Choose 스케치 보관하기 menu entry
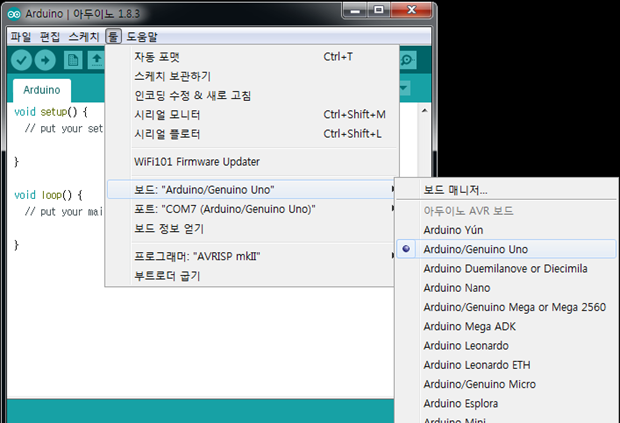Viewport: 620px width, 423px height. coord(252,76)
